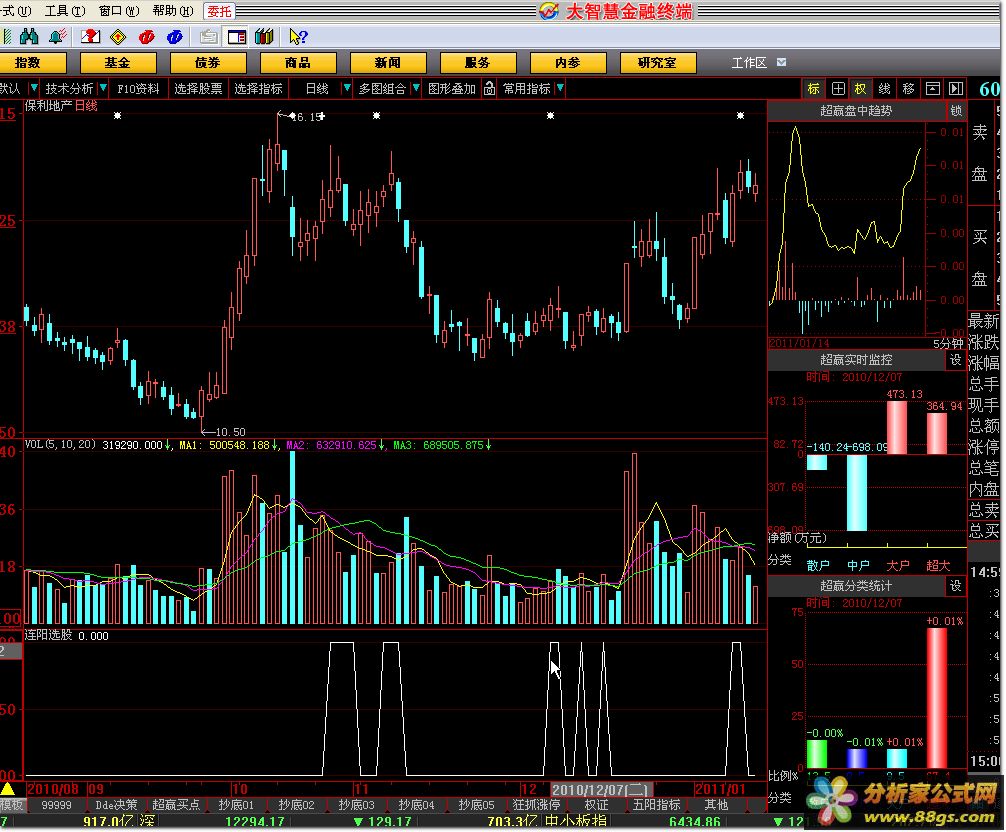Click the 10.50 low price label

(x=230, y=432)
